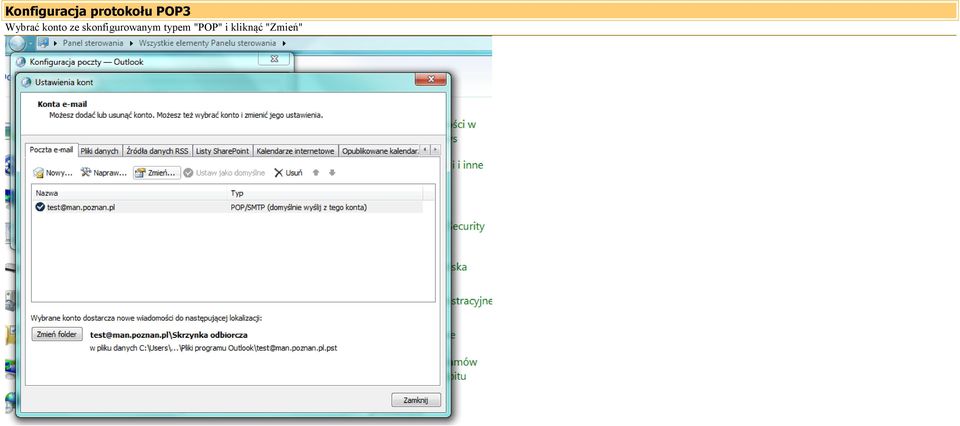This screenshot has height=426, width=960.
Task: Click the Nowy... new account button
Action: [x=53, y=173]
